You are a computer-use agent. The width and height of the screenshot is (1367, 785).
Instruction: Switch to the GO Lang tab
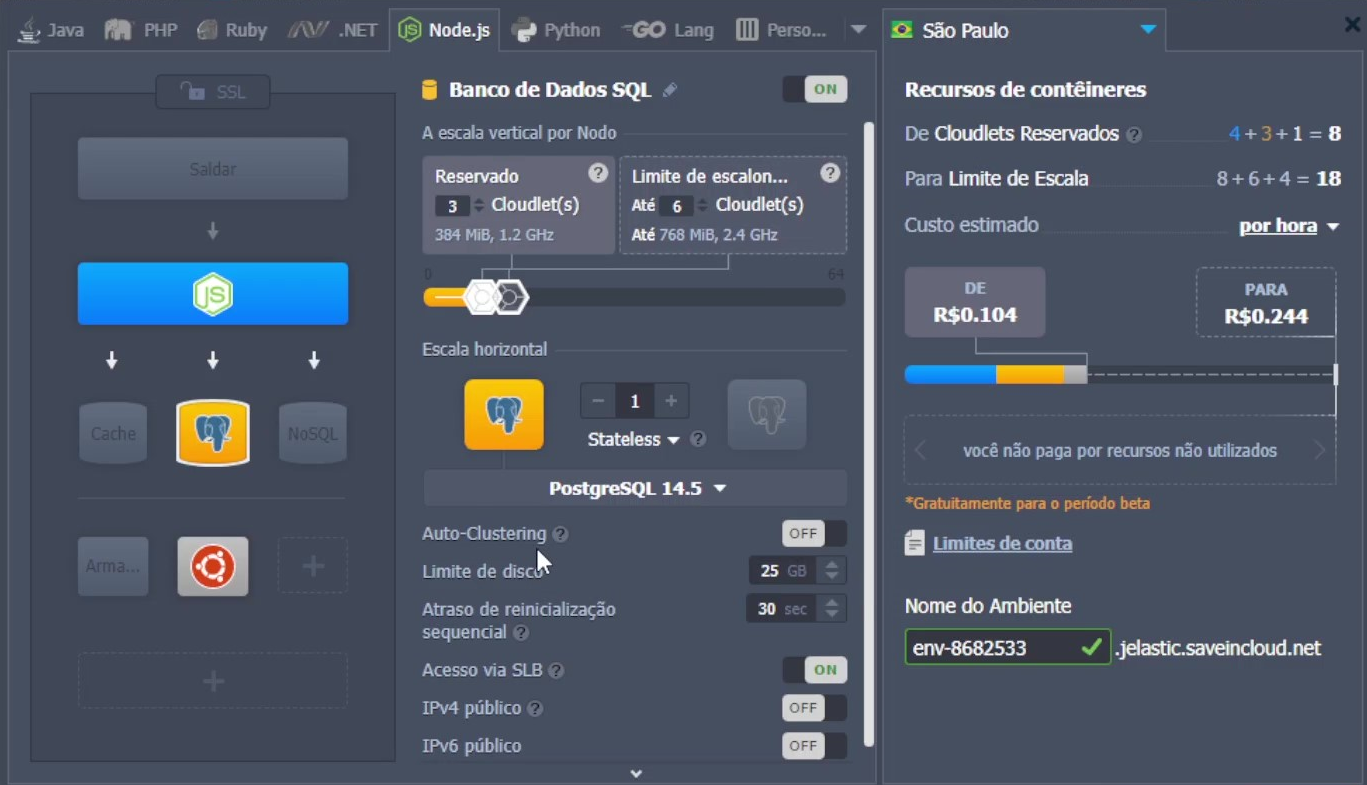668,30
